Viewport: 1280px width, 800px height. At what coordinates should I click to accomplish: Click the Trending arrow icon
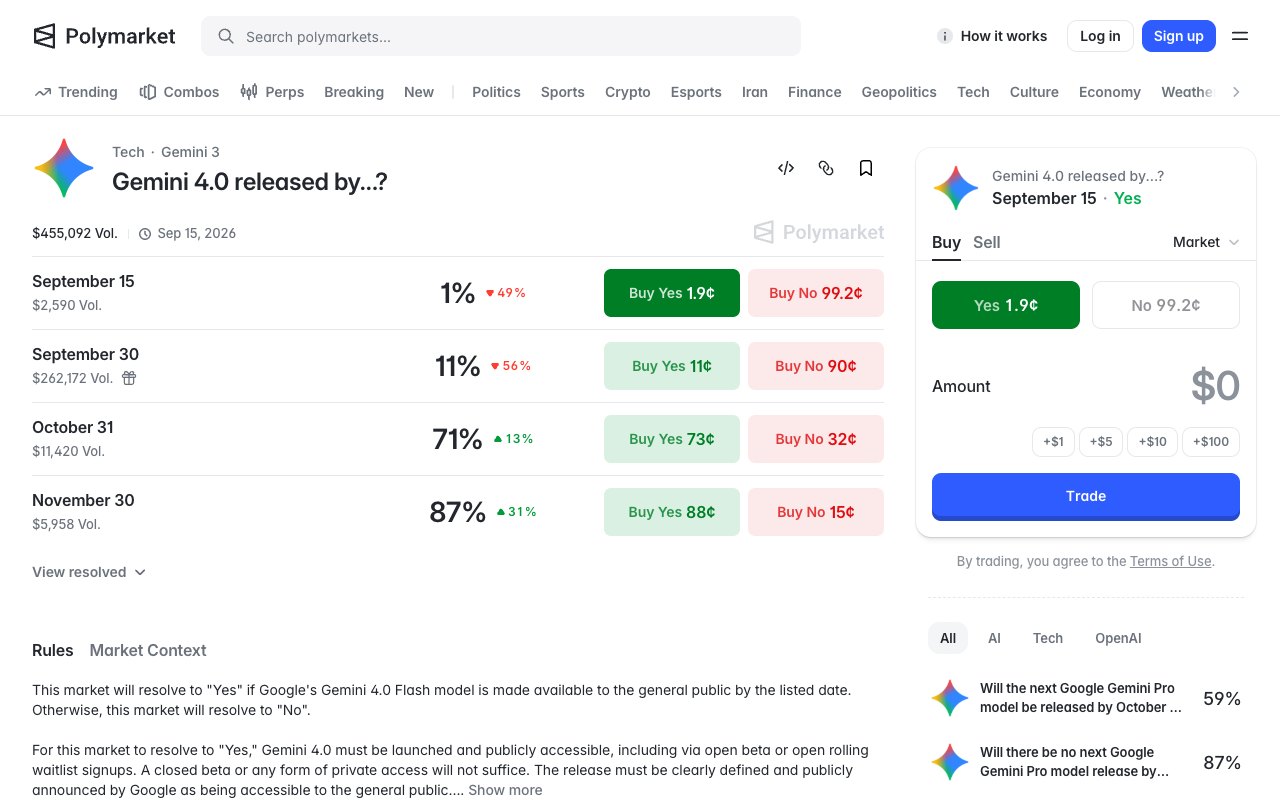pos(43,92)
